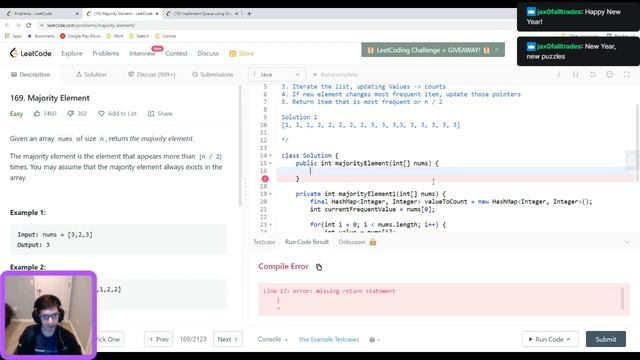Switch to the Implement Queue browser tab
The image size is (640, 360).
click(x=202, y=13)
